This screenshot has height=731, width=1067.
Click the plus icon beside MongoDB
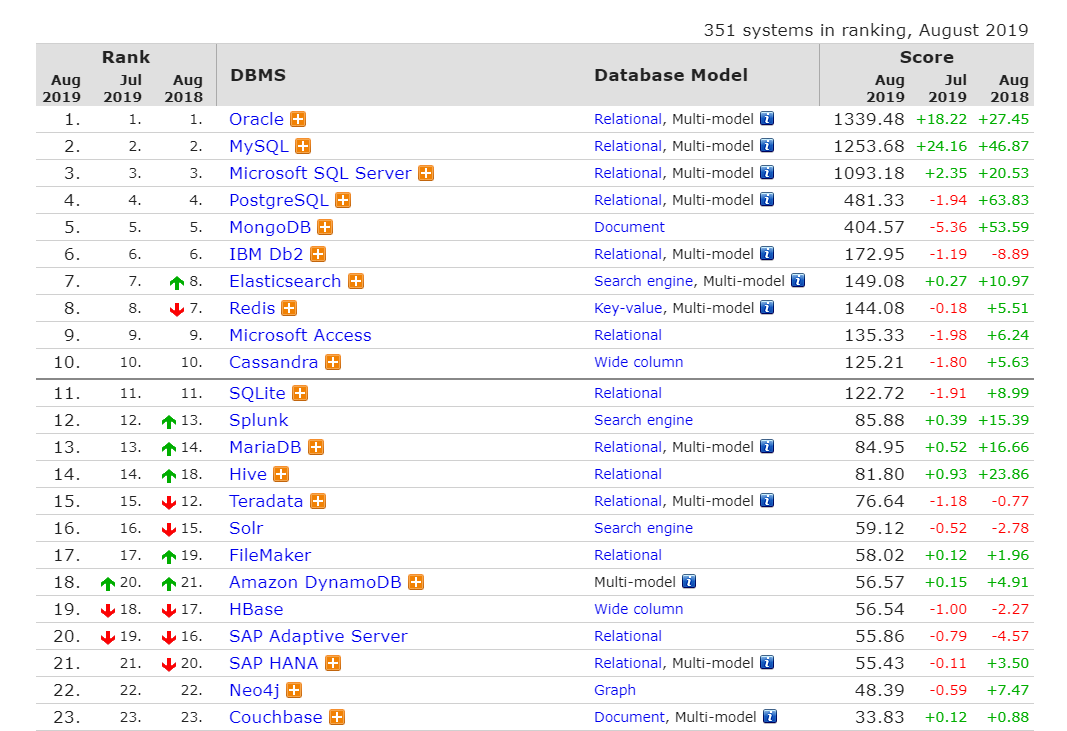(x=326, y=227)
